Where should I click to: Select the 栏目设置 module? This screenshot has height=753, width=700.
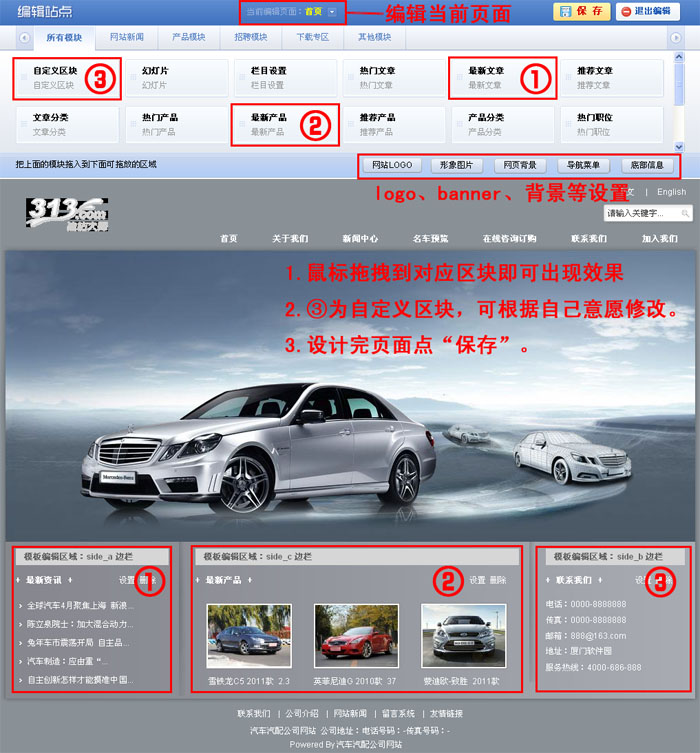286,78
